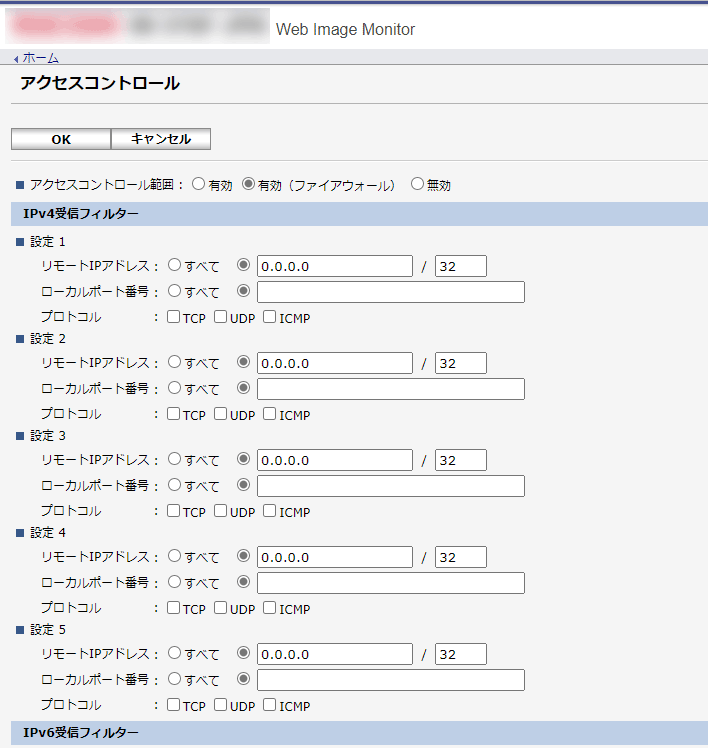
Task: Choose 有効(ファイアウォール) radio option
Action: coord(249,184)
